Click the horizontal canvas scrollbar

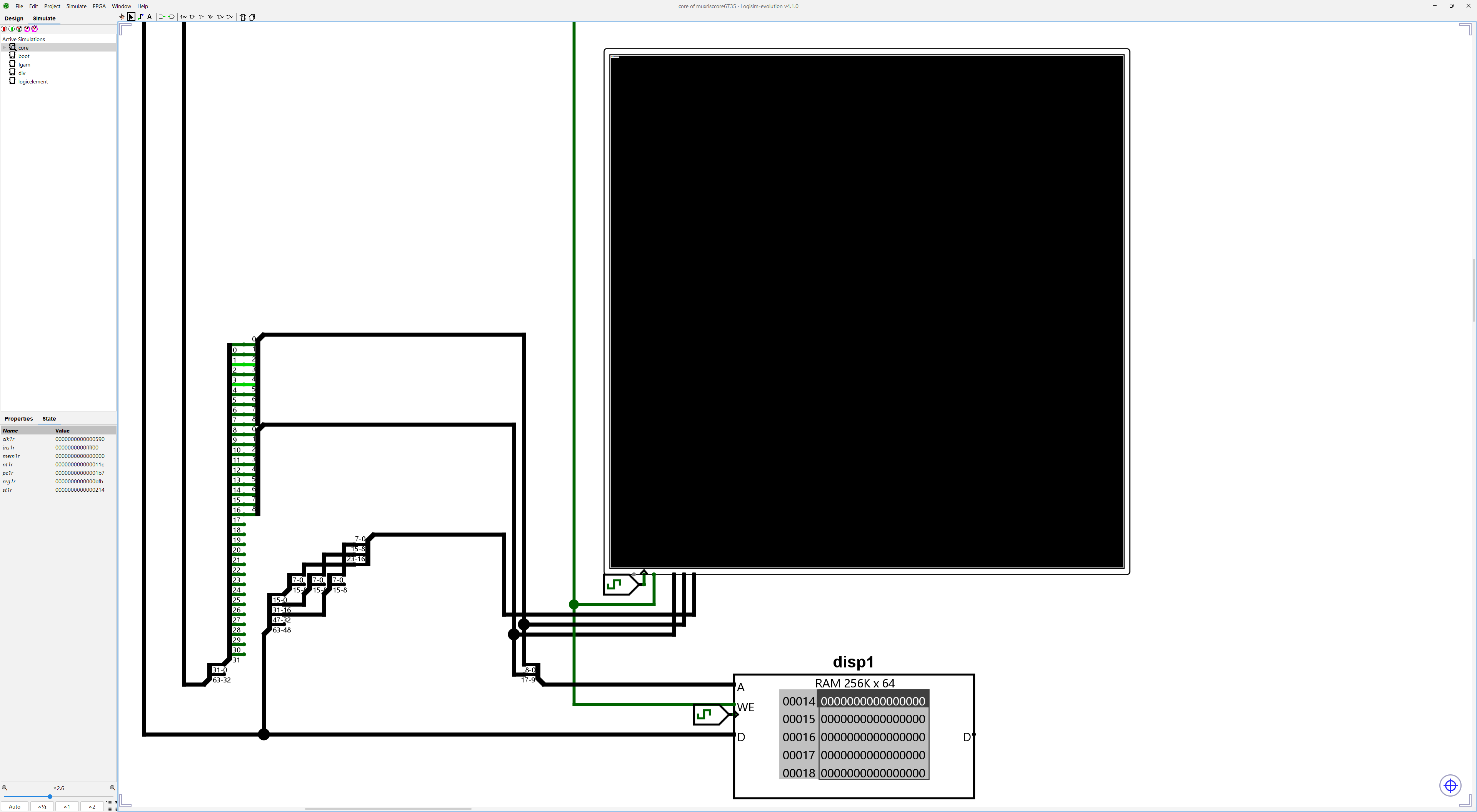click(388, 809)
